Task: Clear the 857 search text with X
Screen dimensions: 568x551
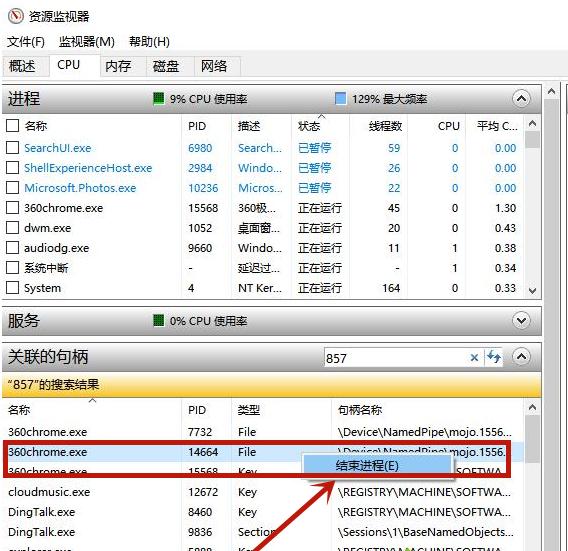Action: click(x=474, y=358)
